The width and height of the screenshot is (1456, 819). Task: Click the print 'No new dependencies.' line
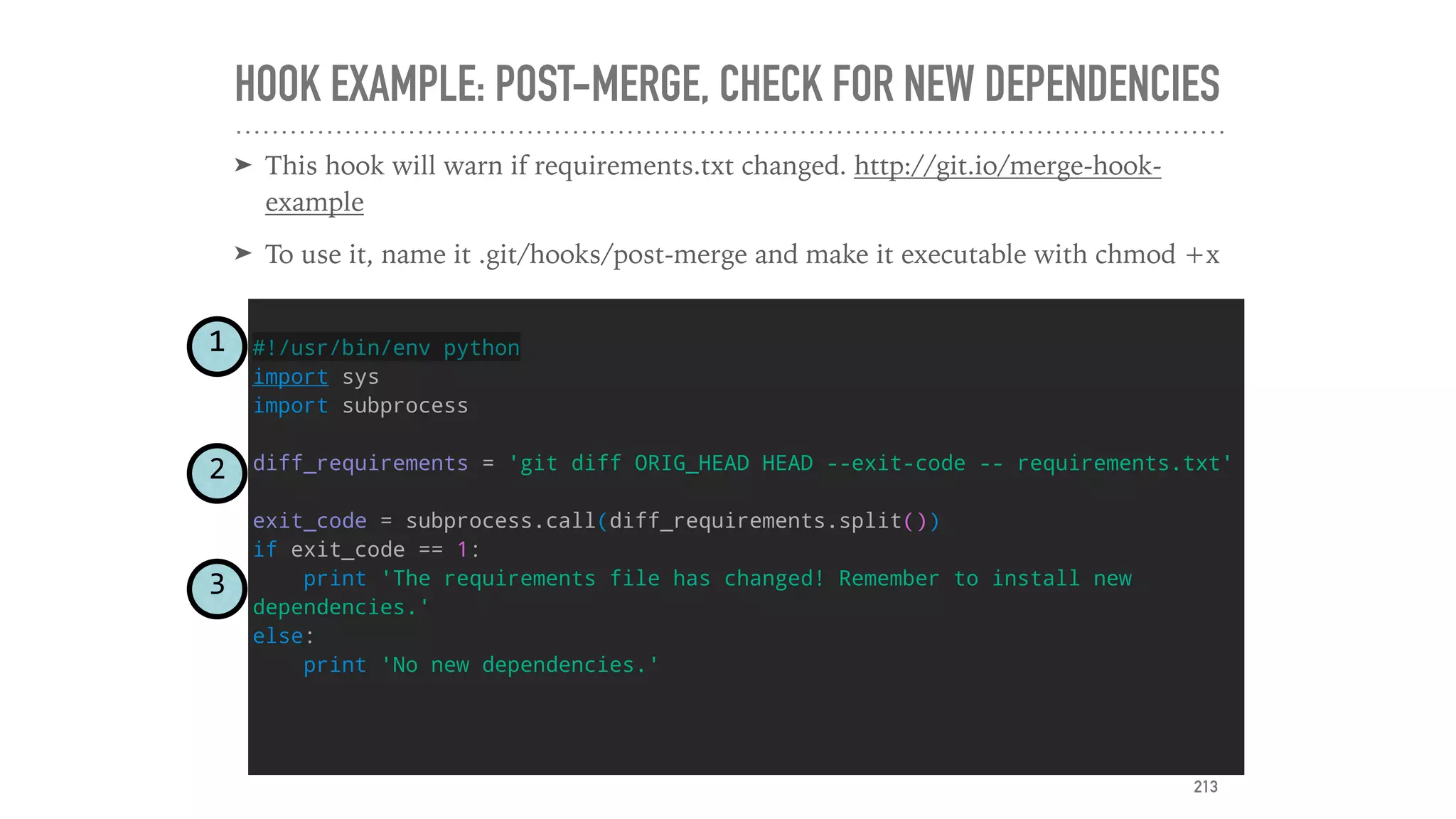[481, 665]
